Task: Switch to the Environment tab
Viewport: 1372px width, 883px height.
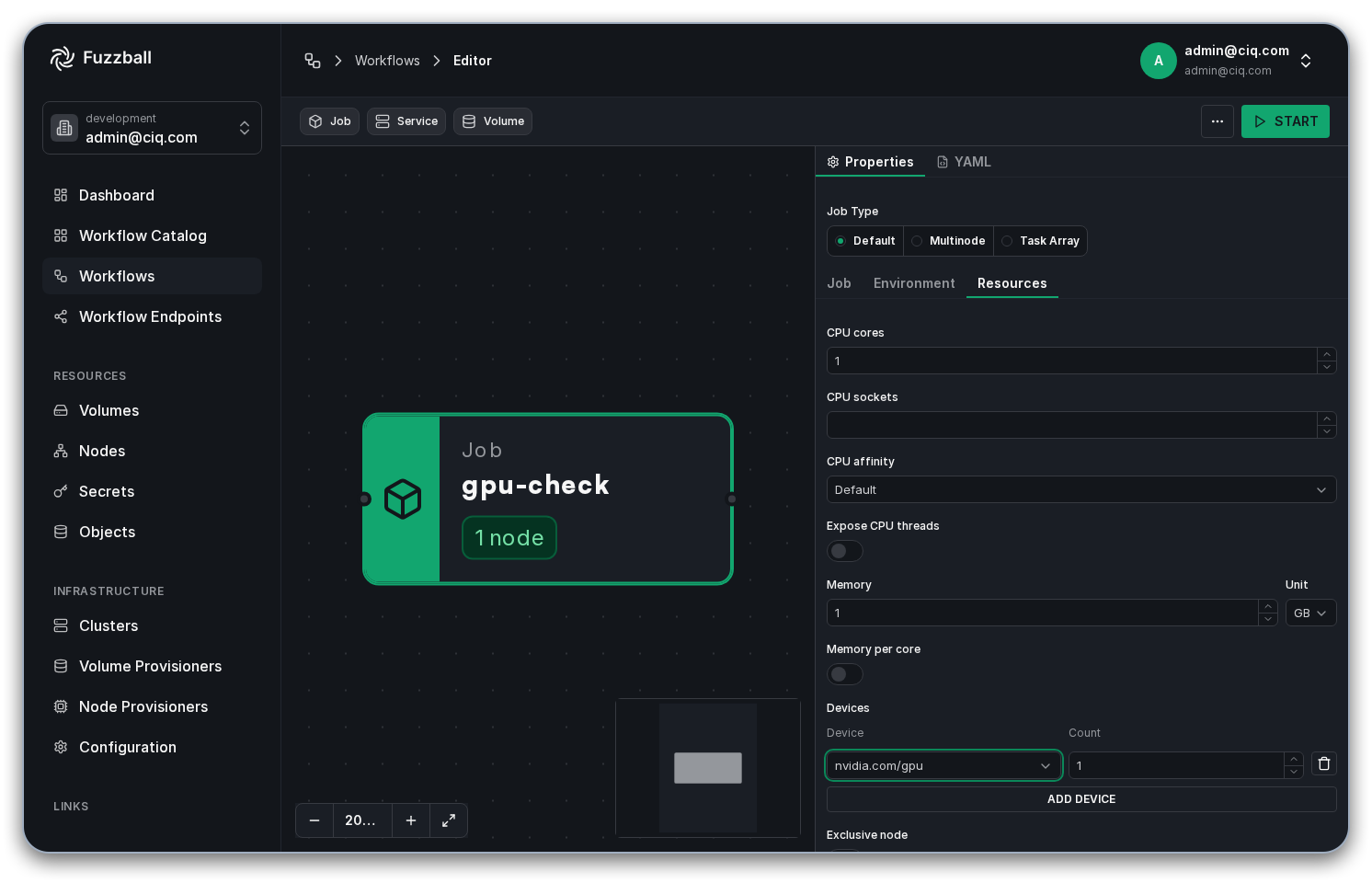Action: pos(914,283)
